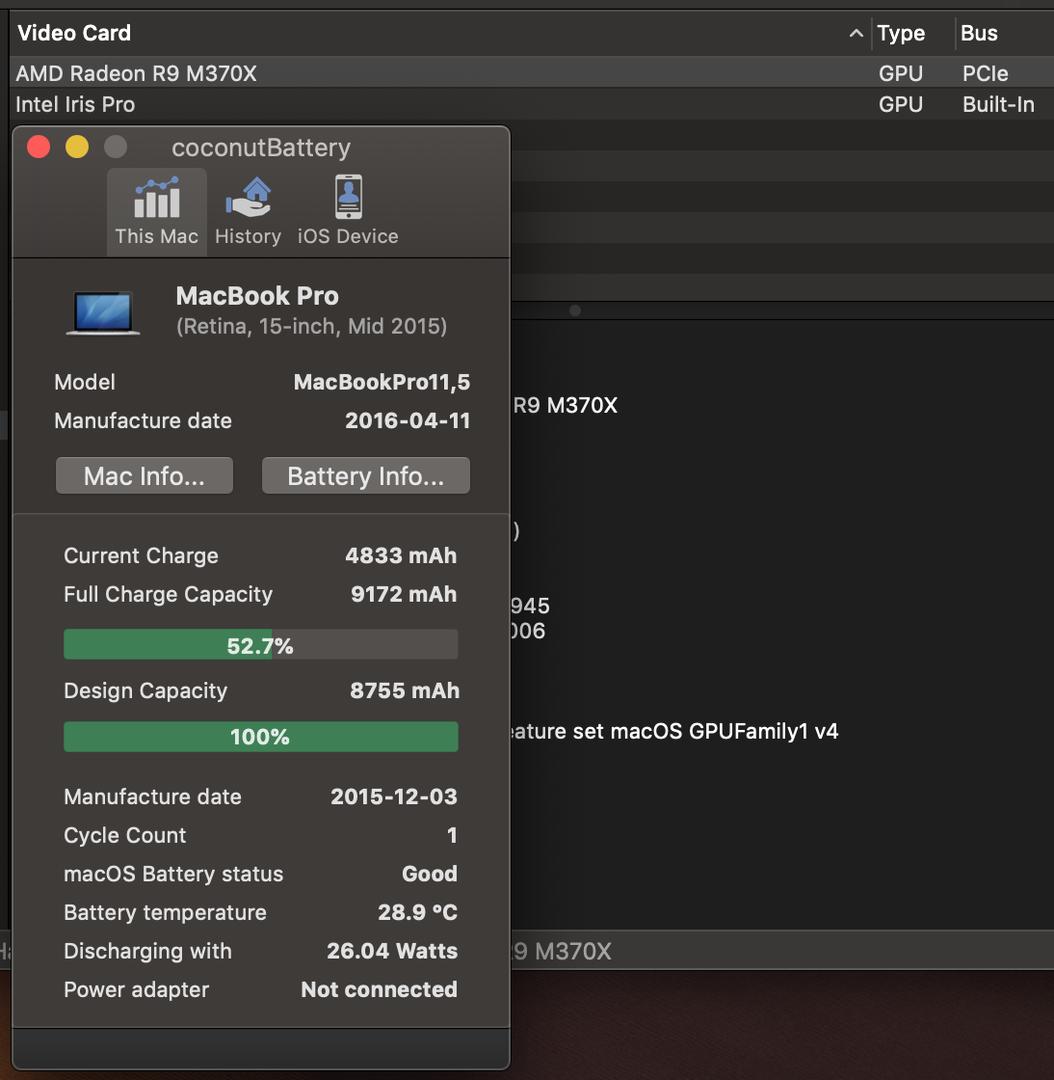Click the Retina, 15-inch, Mid 2015 subtitle
1054x1080 pixels.
pyautogui.click(x=311, y=326)
